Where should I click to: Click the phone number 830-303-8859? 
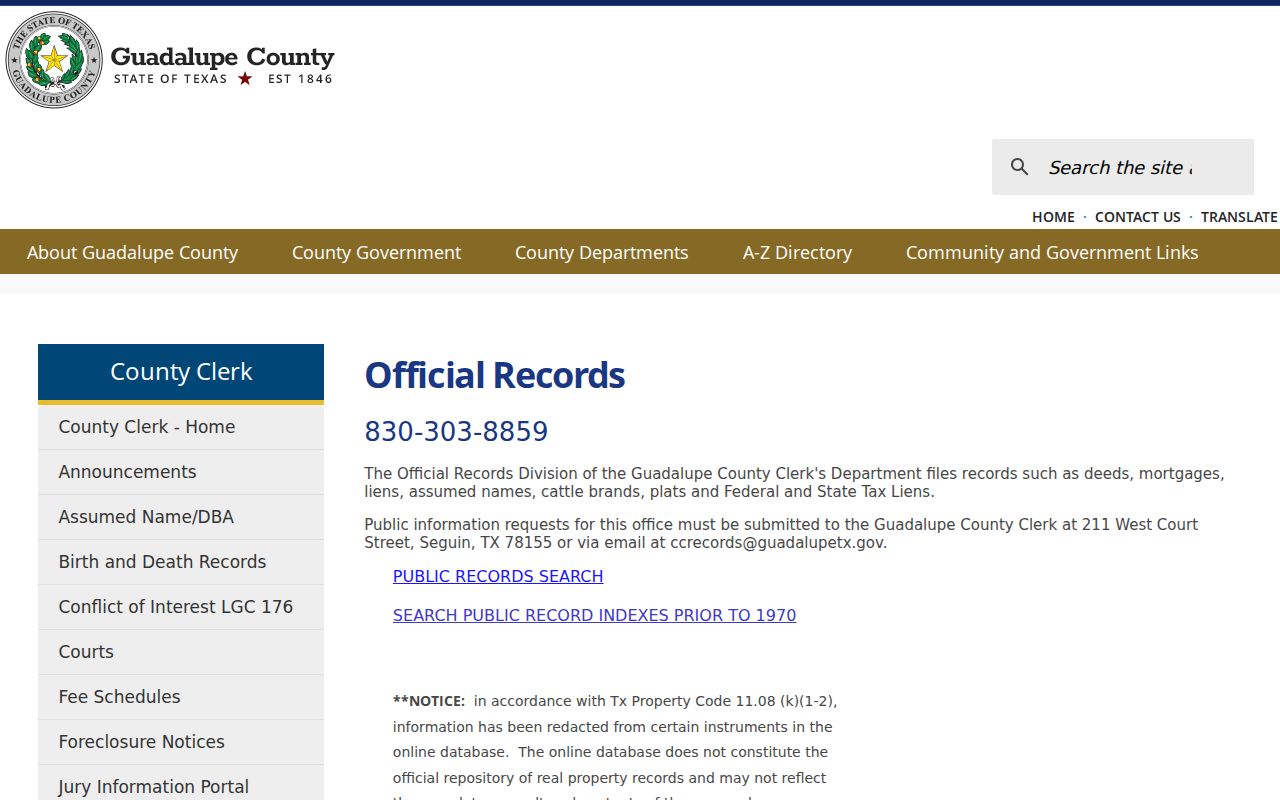click(456, 431)
